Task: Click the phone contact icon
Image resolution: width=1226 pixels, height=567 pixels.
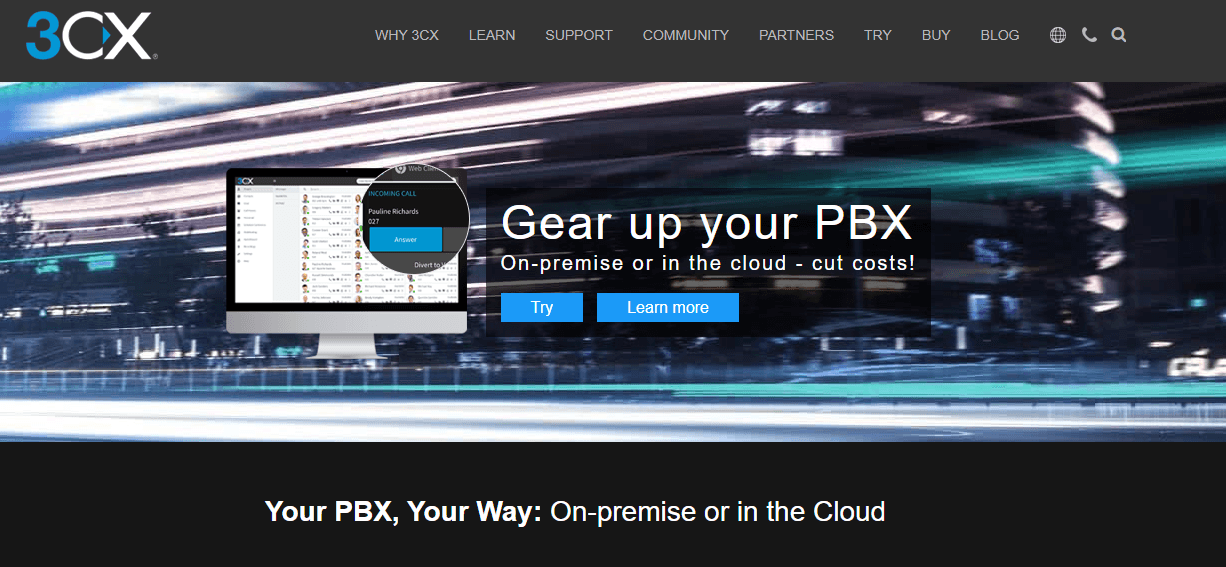Action: click(x=1089, y=35)
